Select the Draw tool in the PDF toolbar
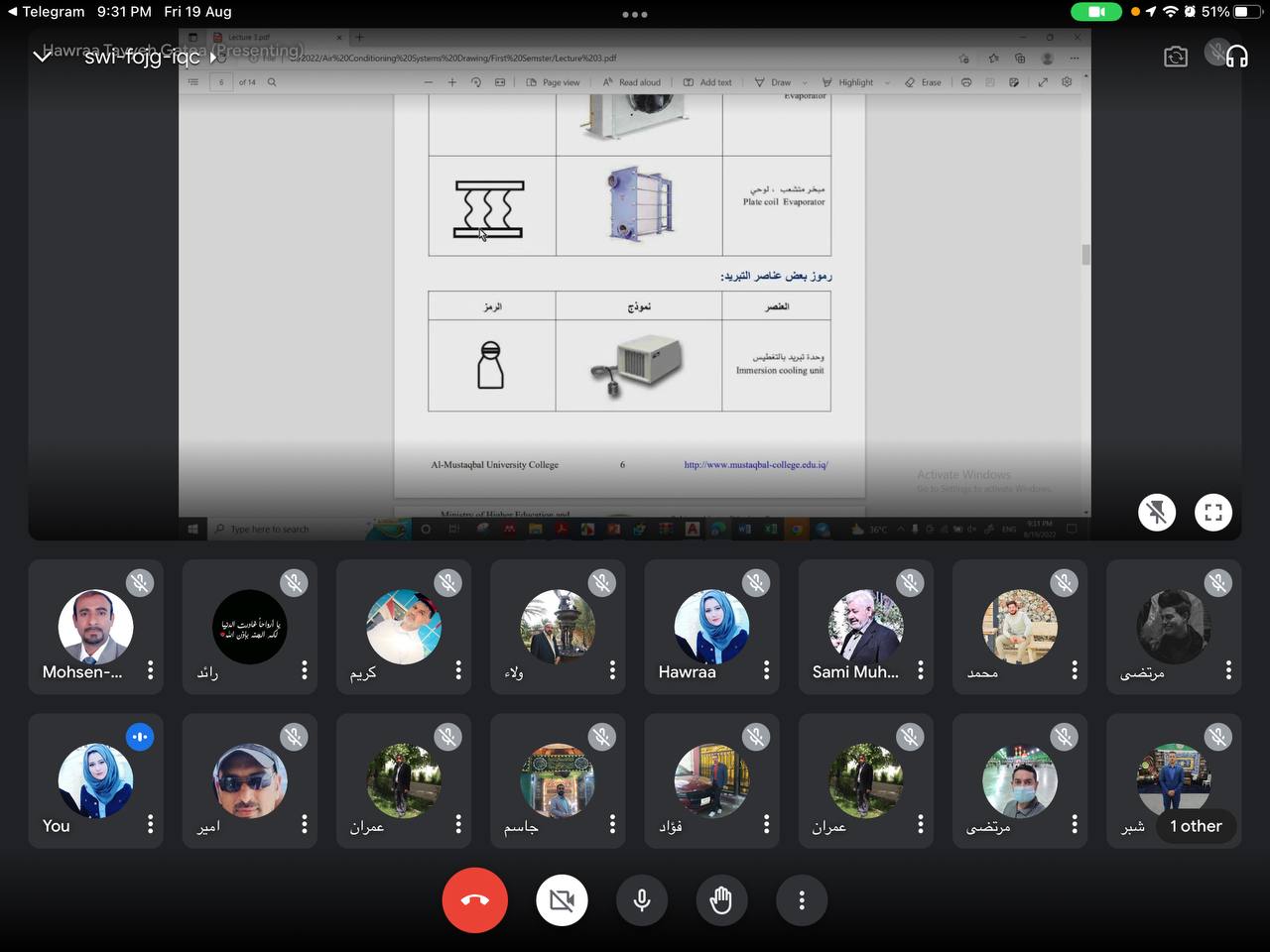The width and height of the screenshot is (1270, 952). pyautogui.click(x=779, y=82)
